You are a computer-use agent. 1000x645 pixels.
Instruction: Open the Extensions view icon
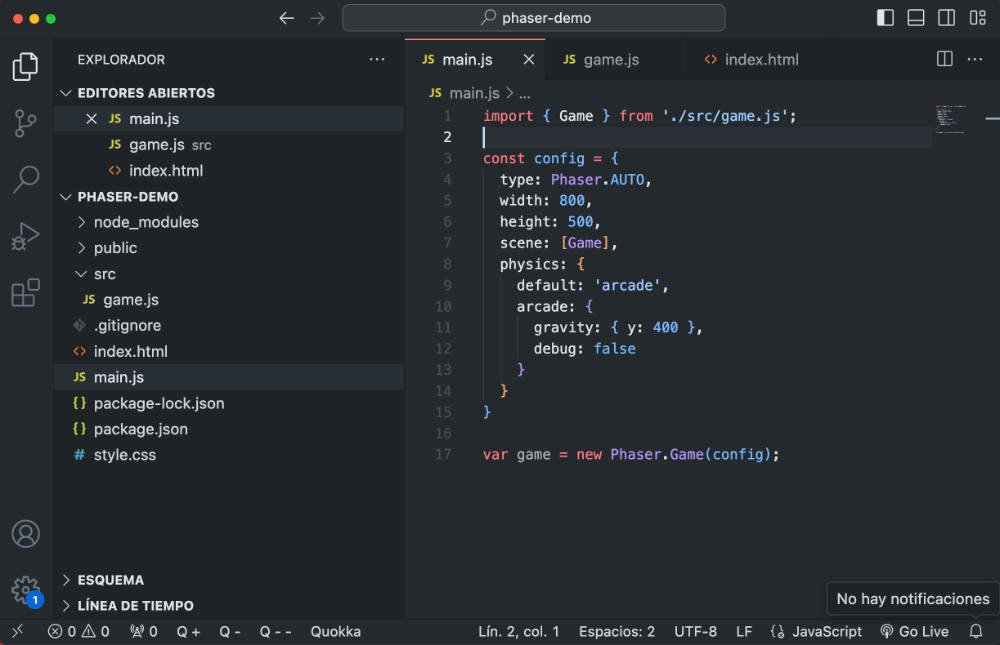[26, 293]
